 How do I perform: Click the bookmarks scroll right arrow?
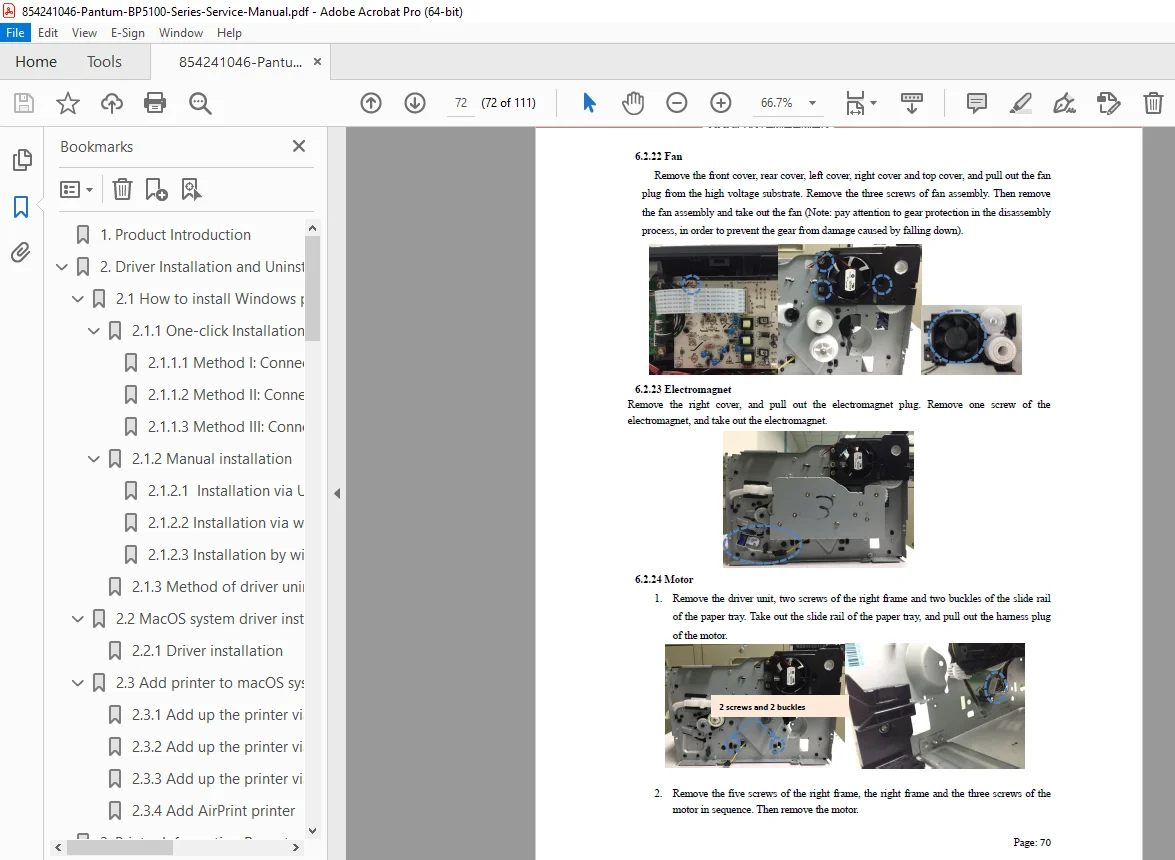click(295, 847)
